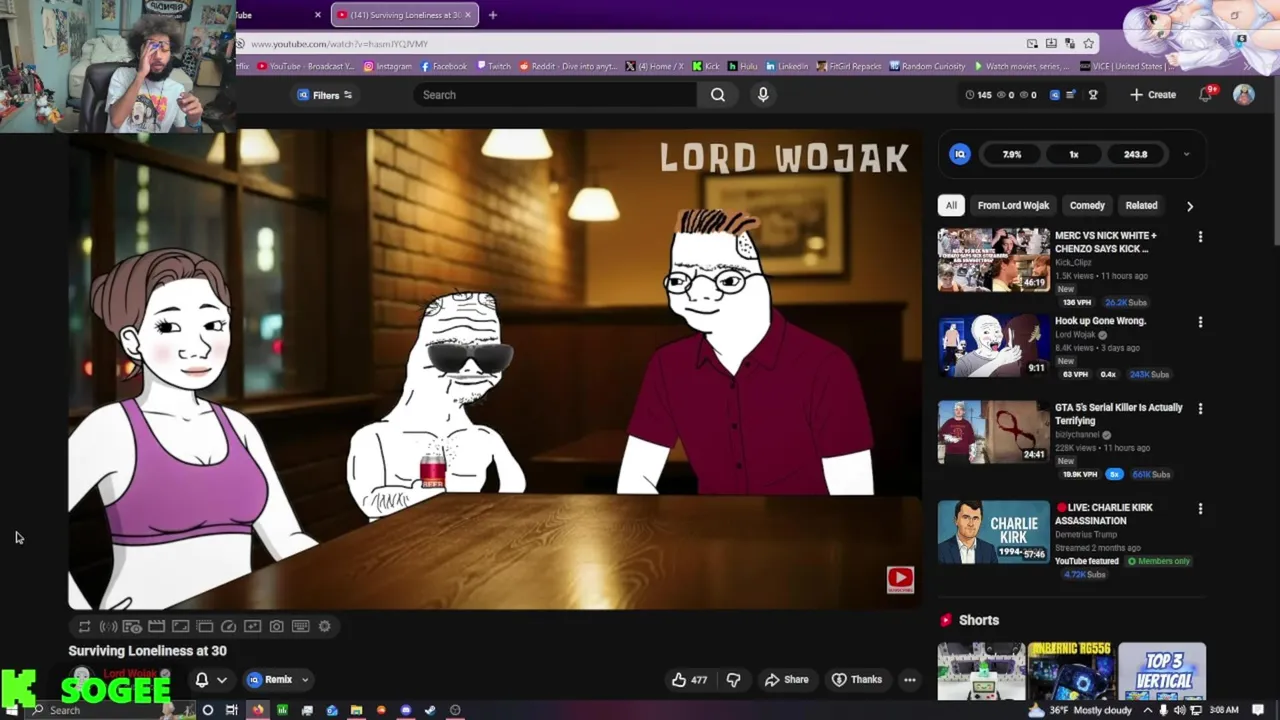Viewport: 1280px width, 720px height.
Task: Open Charlie Kirk live stream thumbnail
Action: coord(993,532)
